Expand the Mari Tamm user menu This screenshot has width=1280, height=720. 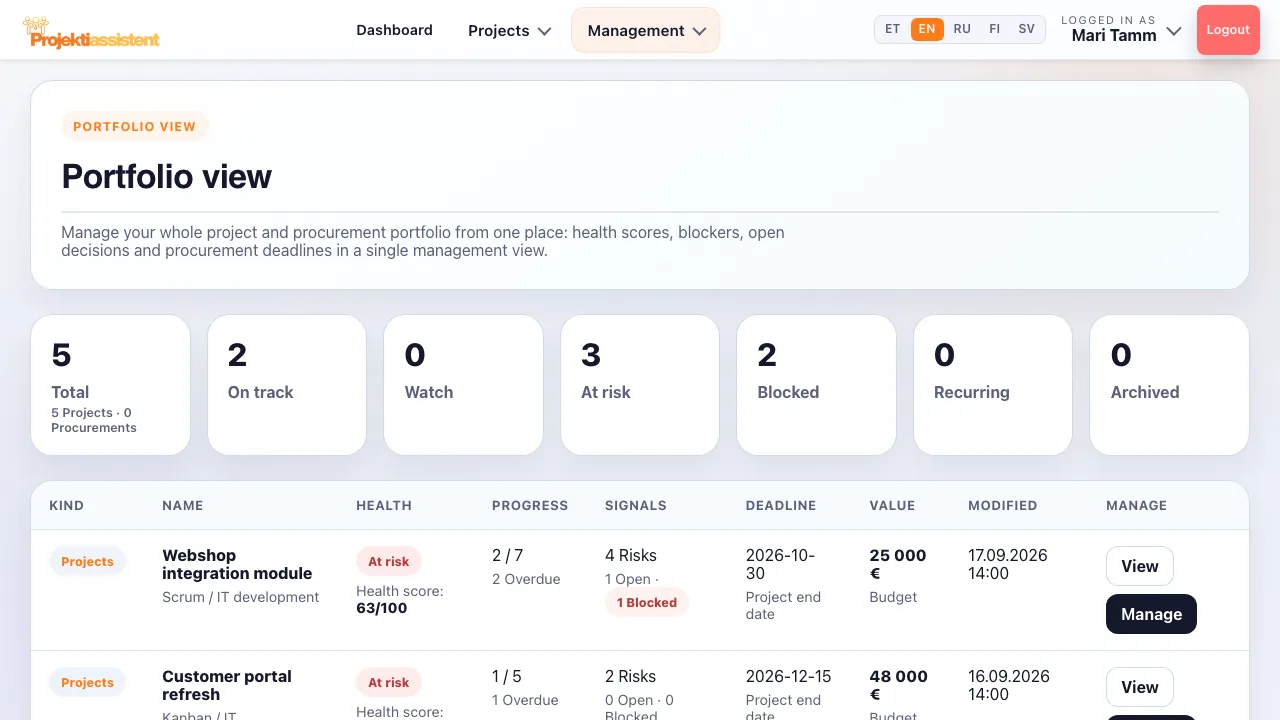pos(1121,29)
